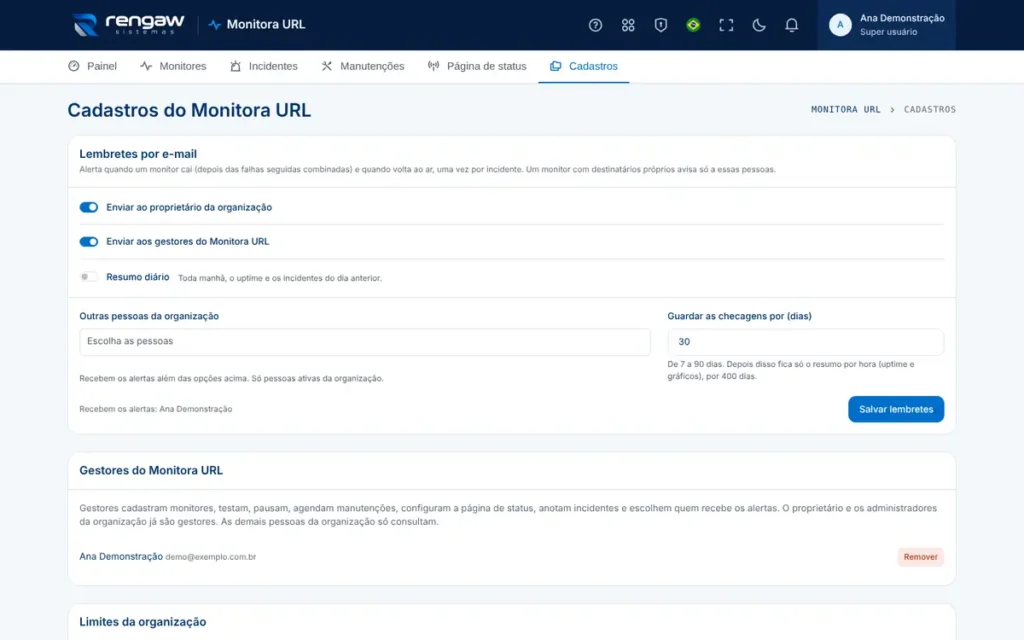The image size is (1024, 640).
Task: Toggle fullscreen mode icon
Action: 726,25
